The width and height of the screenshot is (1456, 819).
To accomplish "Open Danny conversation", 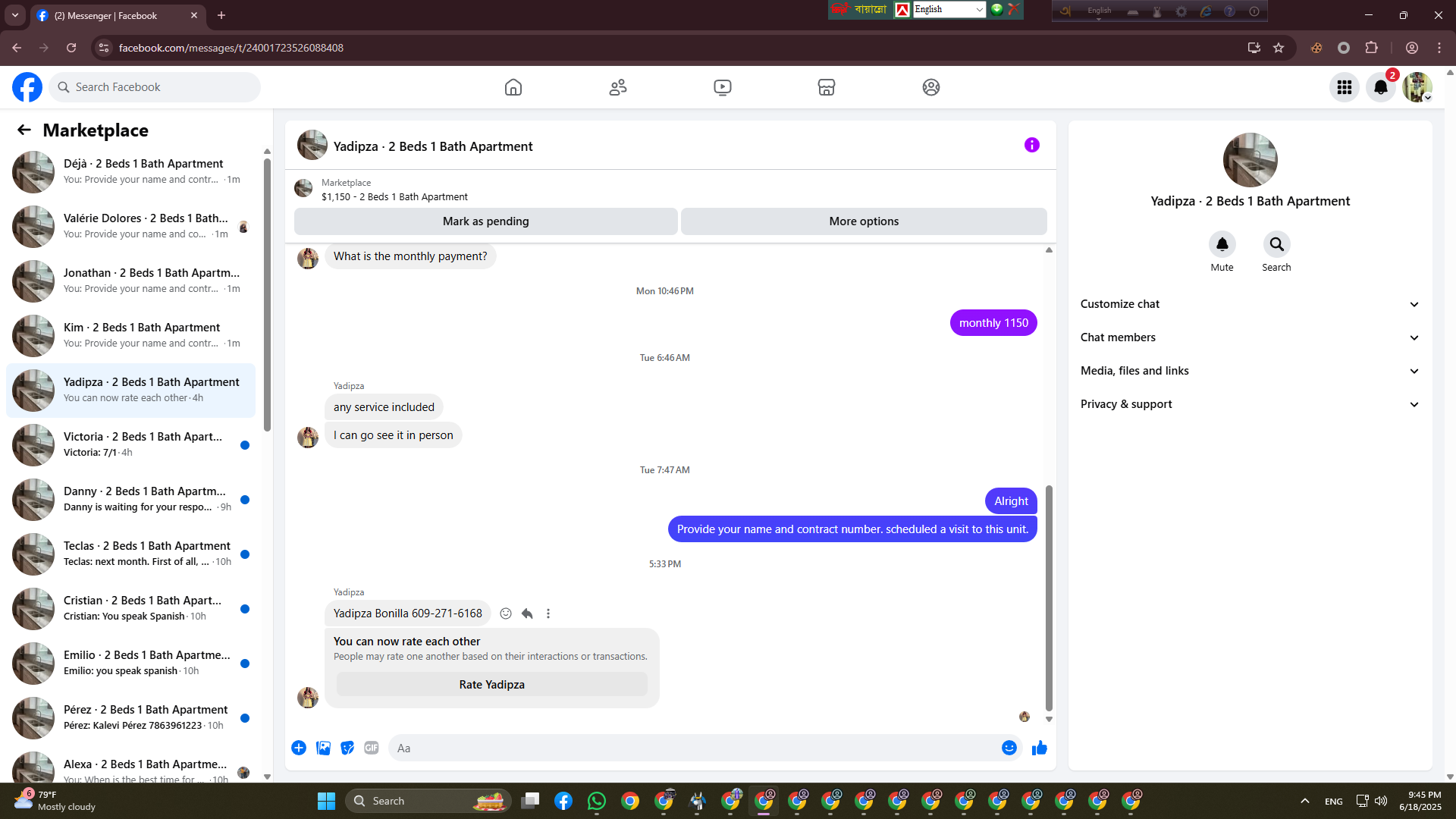I will (130, 499).
